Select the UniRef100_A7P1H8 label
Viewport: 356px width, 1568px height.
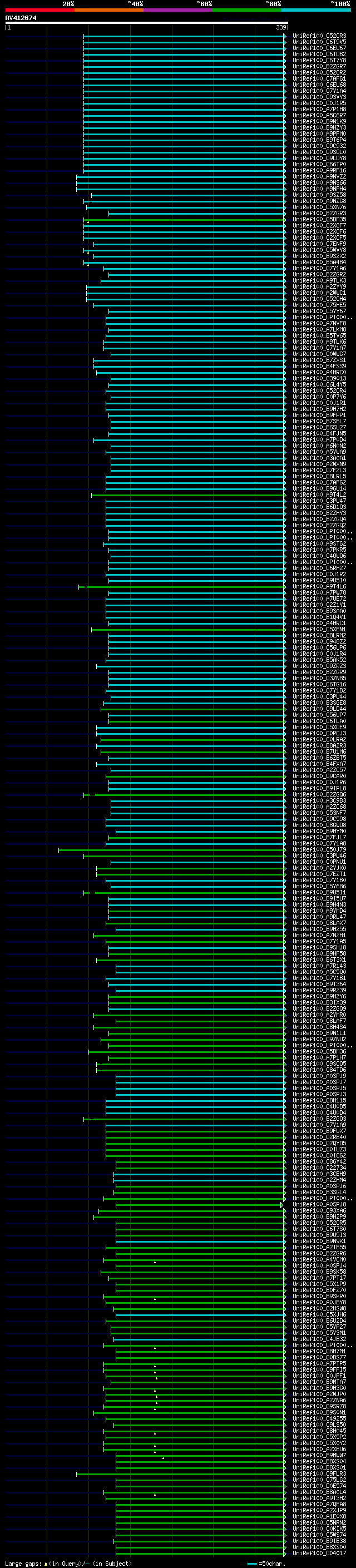coord(319,109)
